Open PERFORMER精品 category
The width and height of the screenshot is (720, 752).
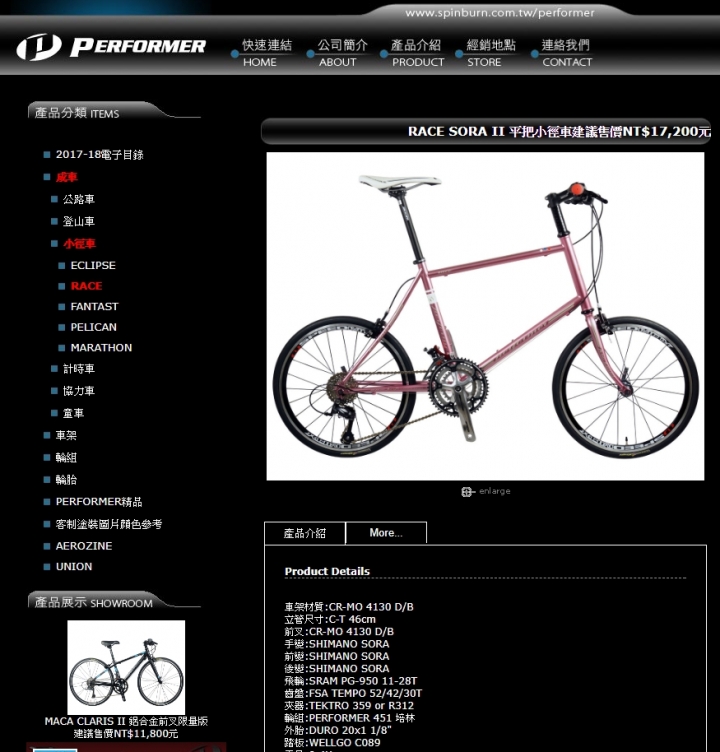pos(99,502)
